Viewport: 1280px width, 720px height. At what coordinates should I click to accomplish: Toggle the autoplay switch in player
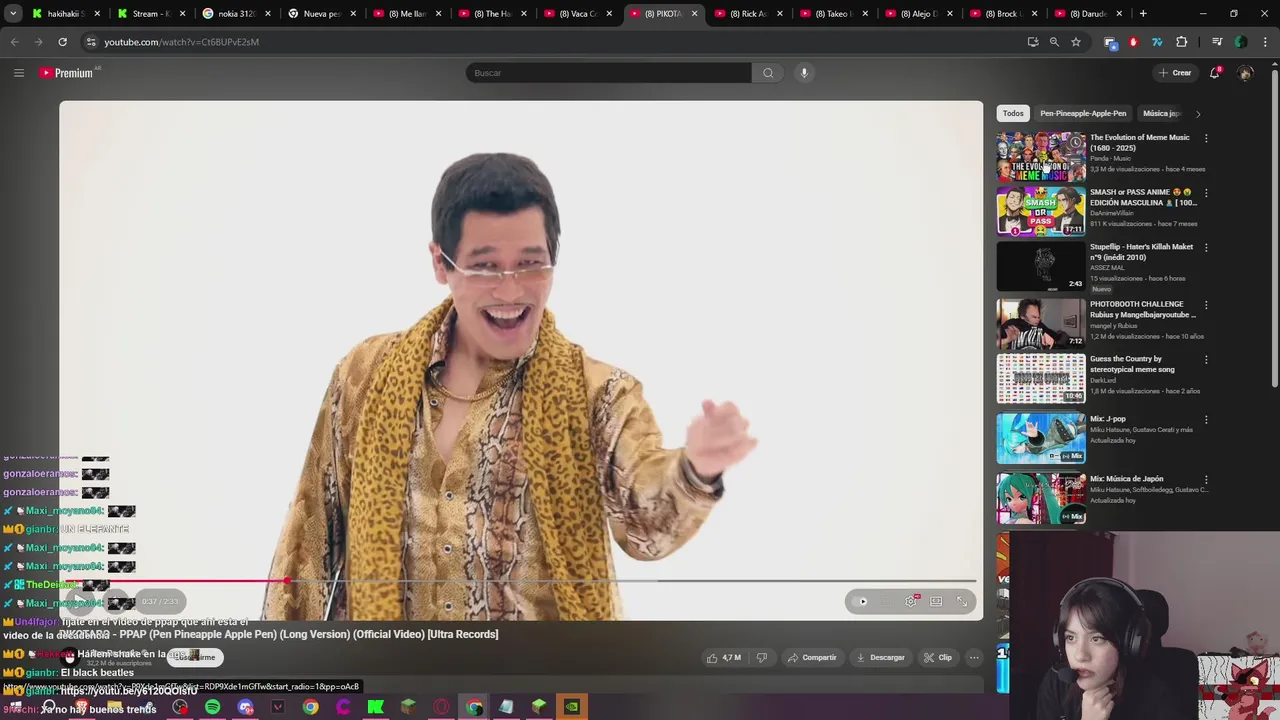(861, 601)
